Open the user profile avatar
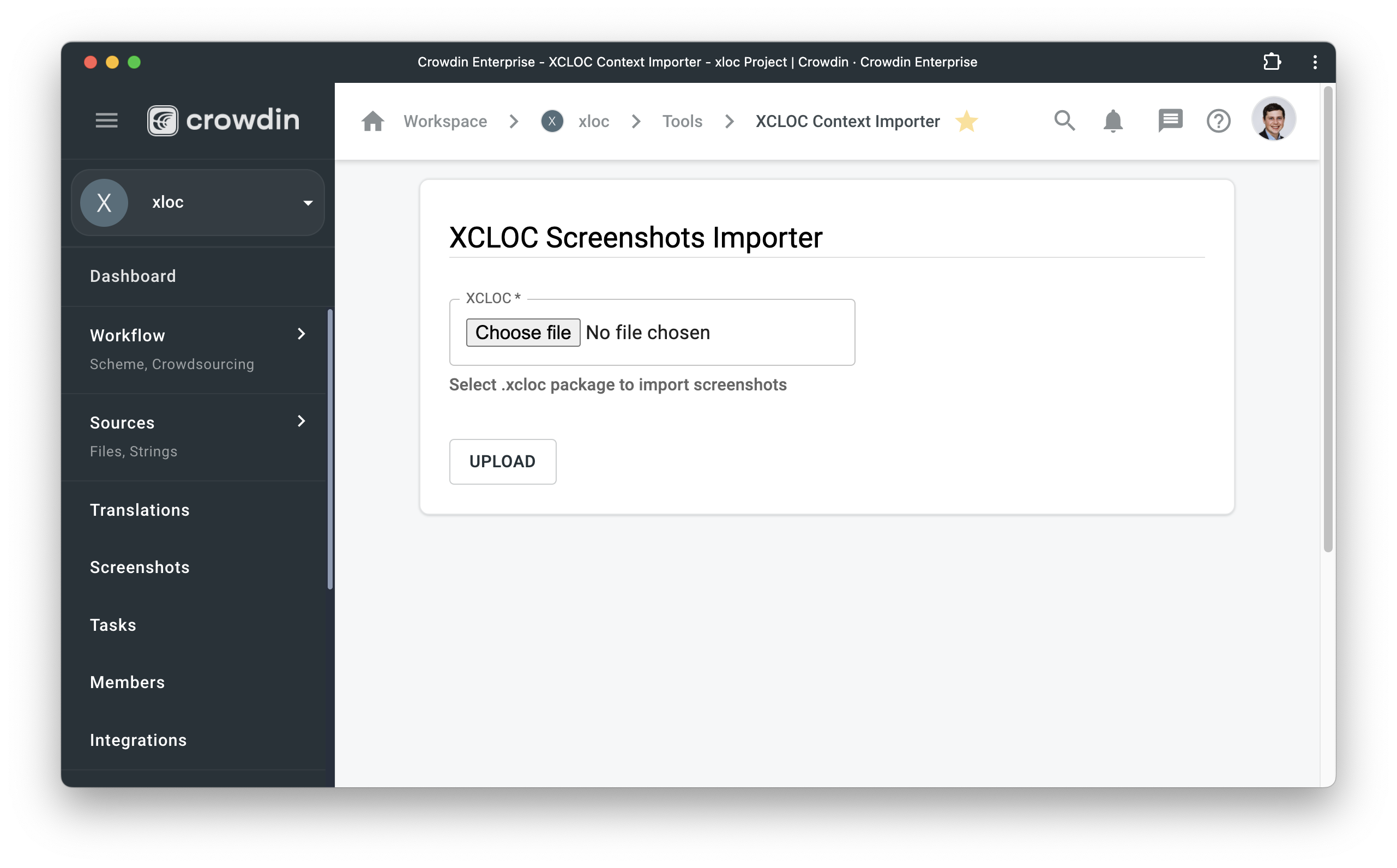1397x868 pixels. coord(1273,119)
